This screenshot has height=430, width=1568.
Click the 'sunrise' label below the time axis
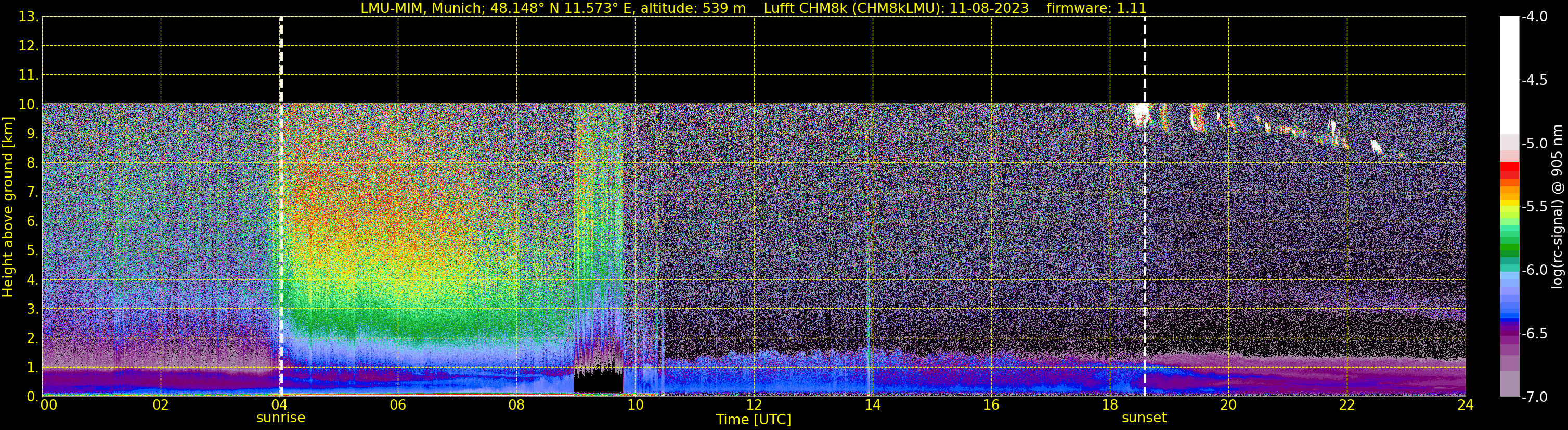tap(281, 418)
